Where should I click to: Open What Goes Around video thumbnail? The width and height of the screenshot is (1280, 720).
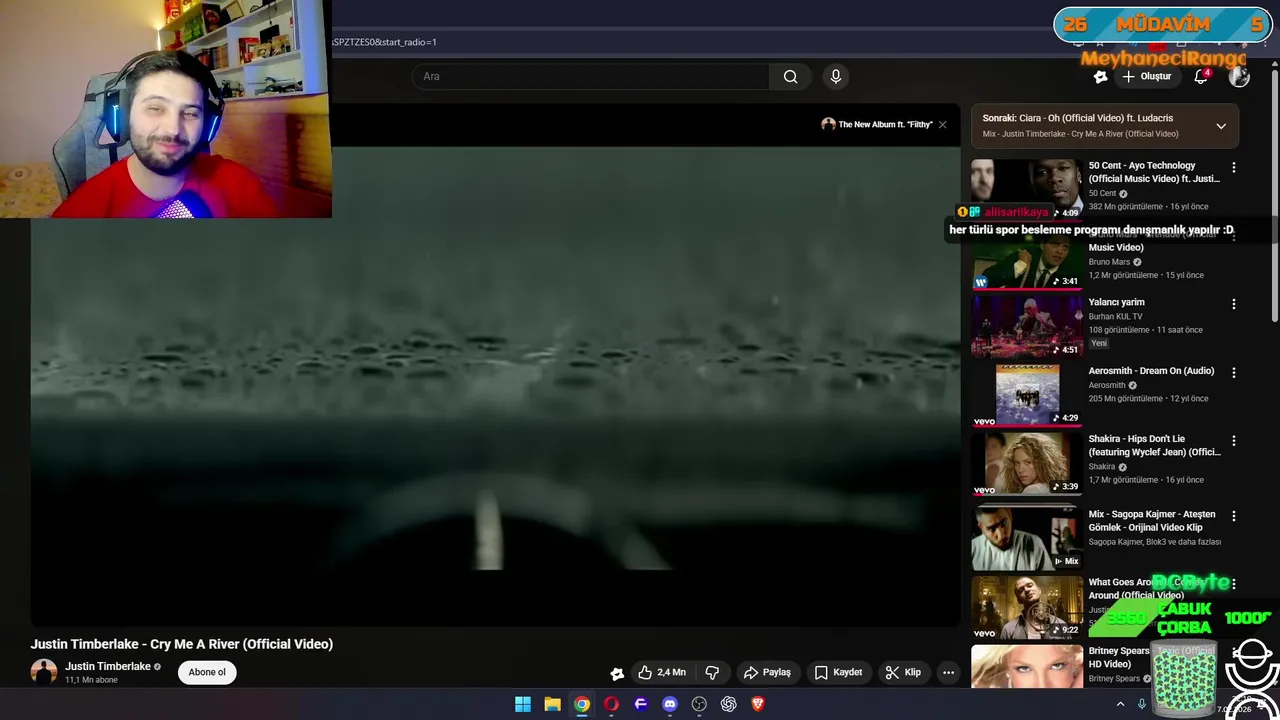coord(1027,606)
